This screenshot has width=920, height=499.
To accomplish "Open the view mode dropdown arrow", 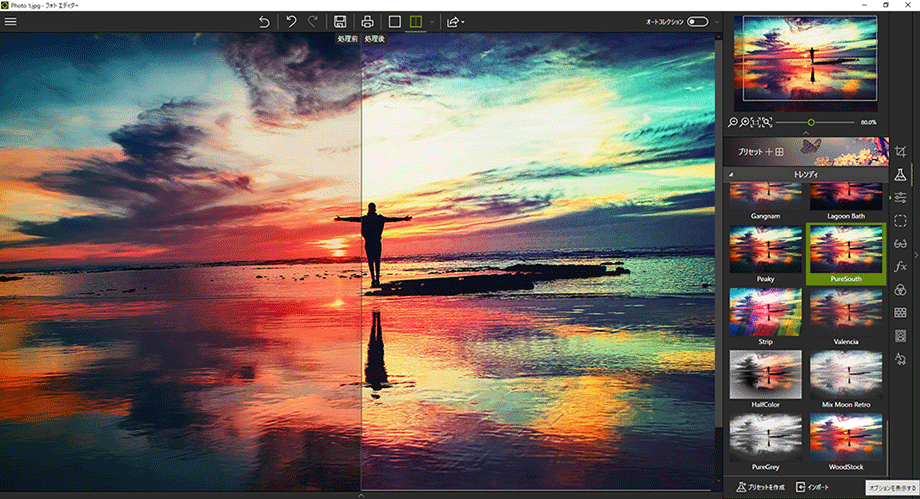I will coord(432,22).
